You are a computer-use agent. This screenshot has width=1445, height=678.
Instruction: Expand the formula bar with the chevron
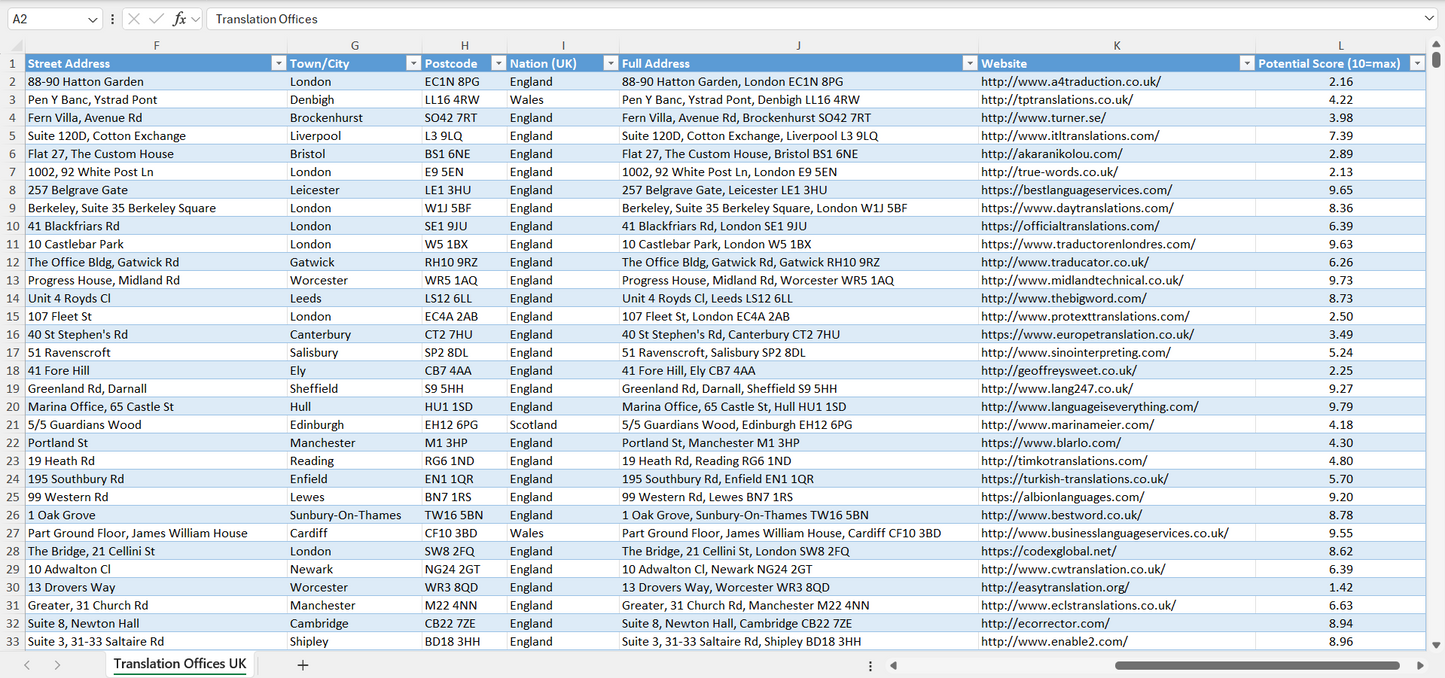pos(1429,19)
